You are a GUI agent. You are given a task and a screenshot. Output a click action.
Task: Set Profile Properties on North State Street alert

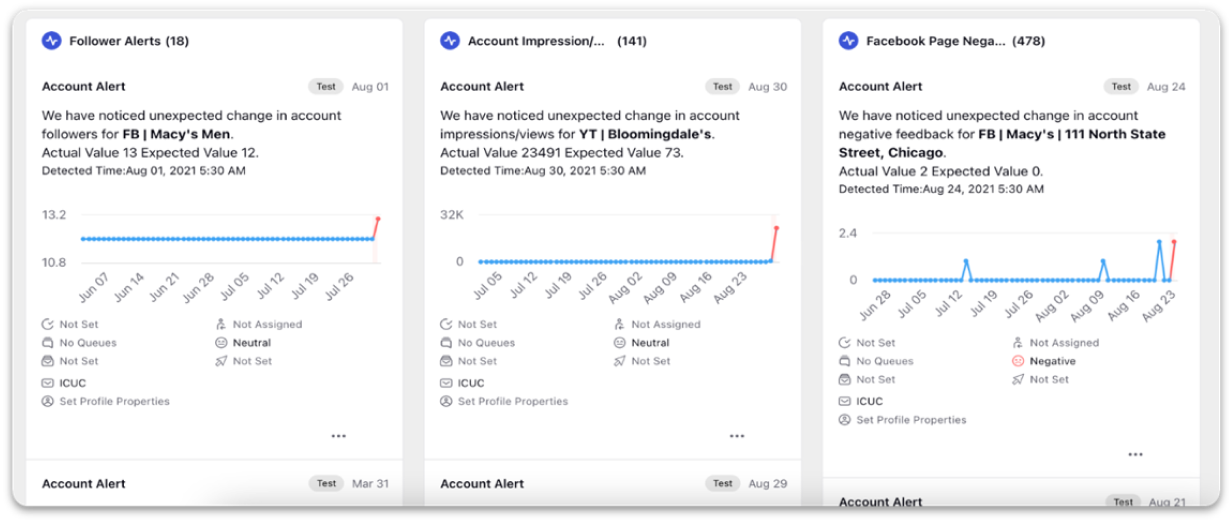903,420
